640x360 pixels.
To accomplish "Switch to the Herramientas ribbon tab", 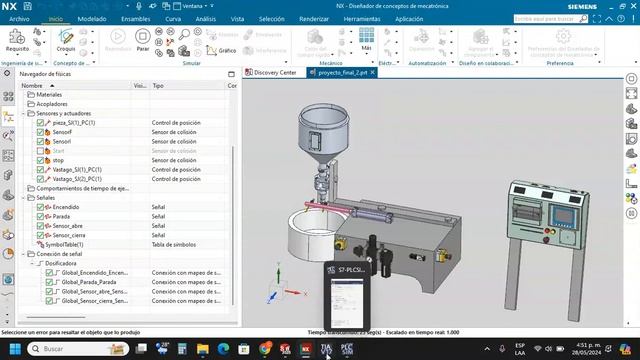I will [362, 19].
